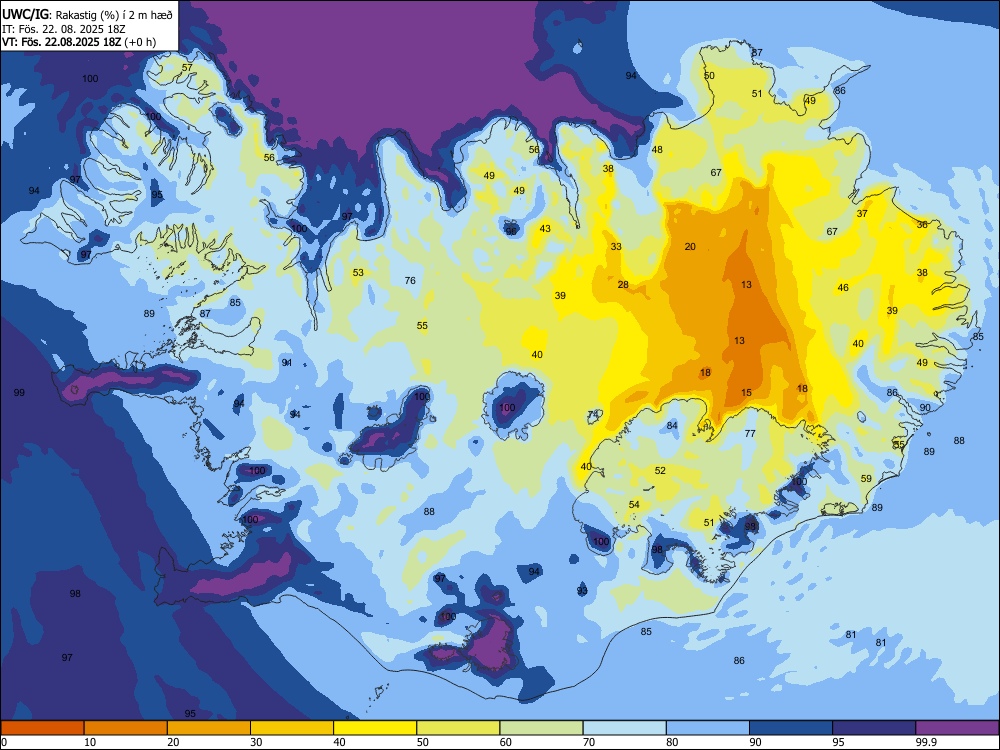Click the '77' humidity value on the map

[751, 434]
